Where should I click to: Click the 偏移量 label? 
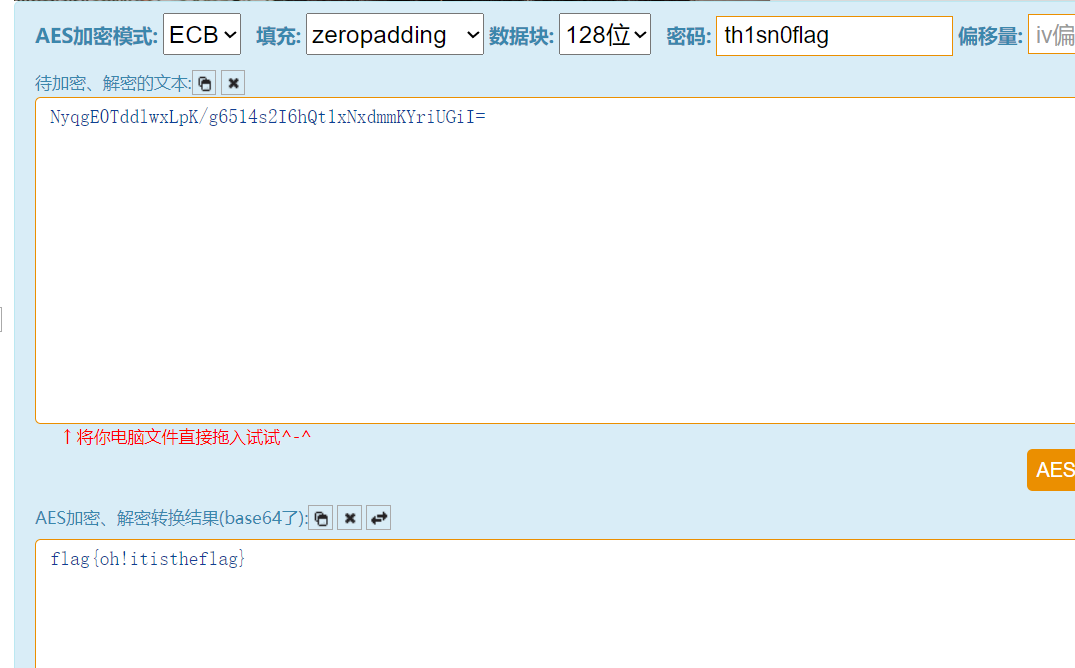[x=990, y=36]
